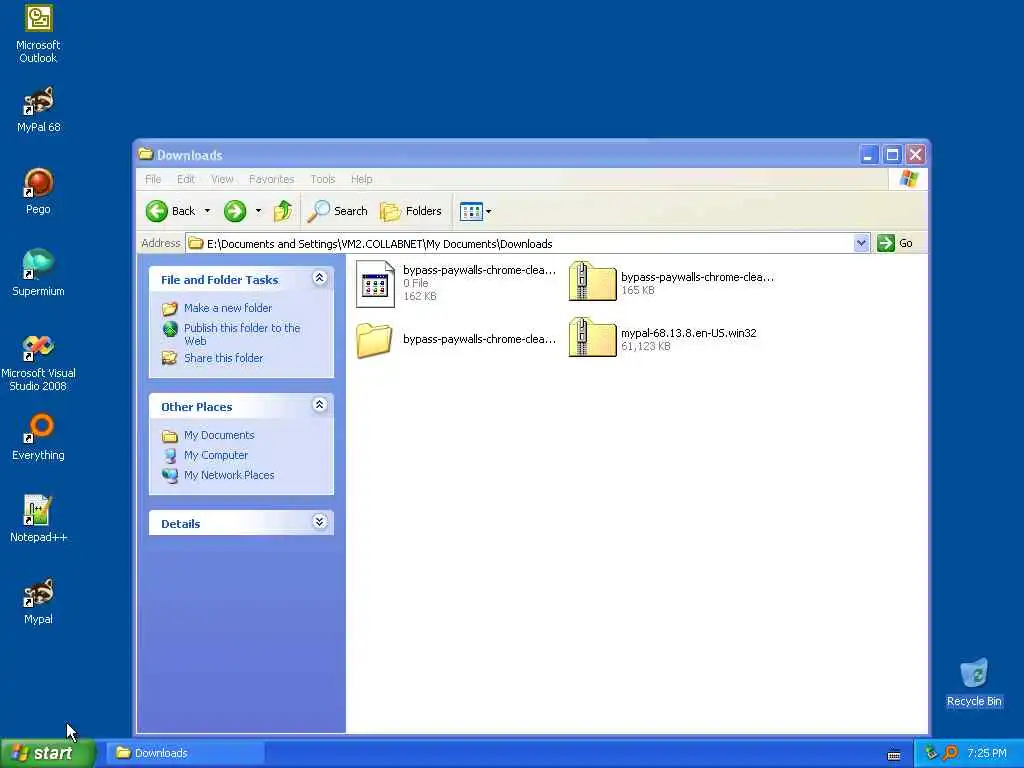Viewport: 1024px width, 768px height.
Task: Open the Forward history dropdown arrow
Action: tap(258, 211)
